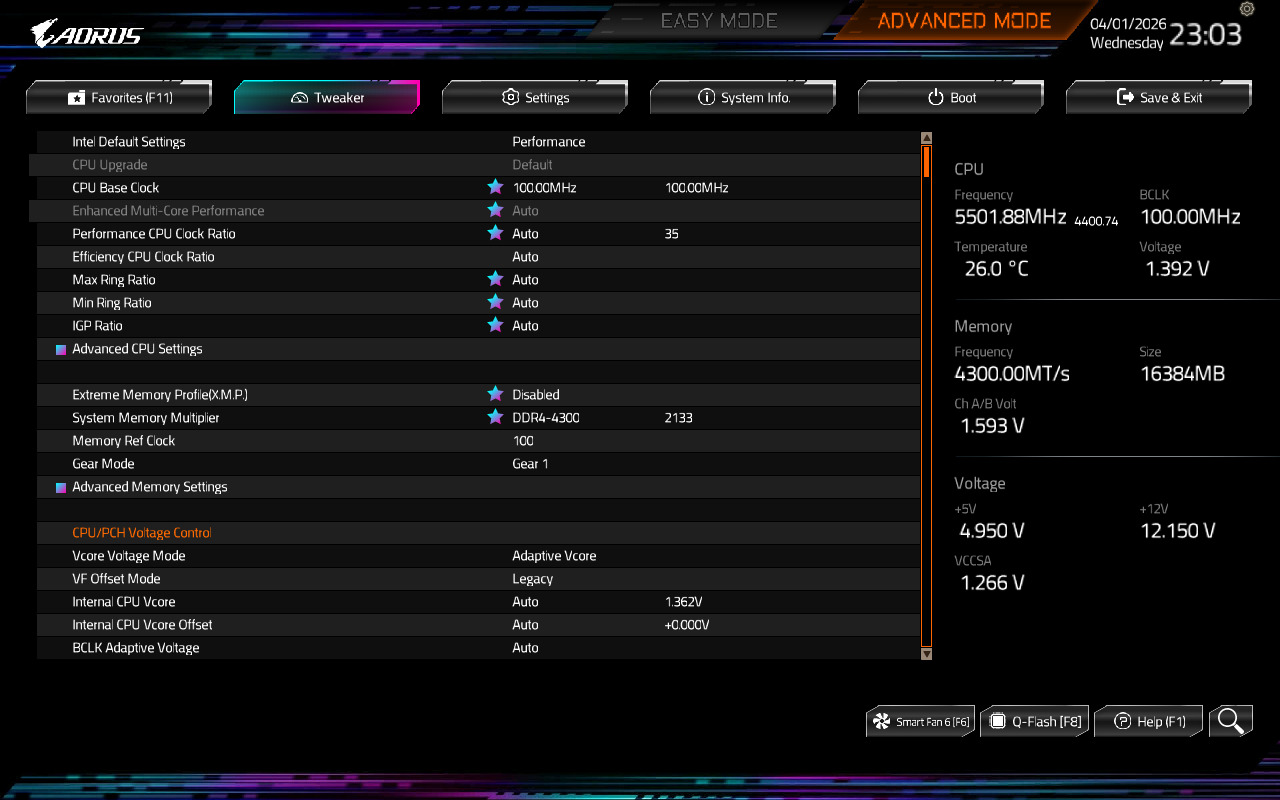Image resolution: width=1280 pixels, height=800 pixels.
Task: Open Memory Ref Clock 100 dropdown
Action: (523, 441)
